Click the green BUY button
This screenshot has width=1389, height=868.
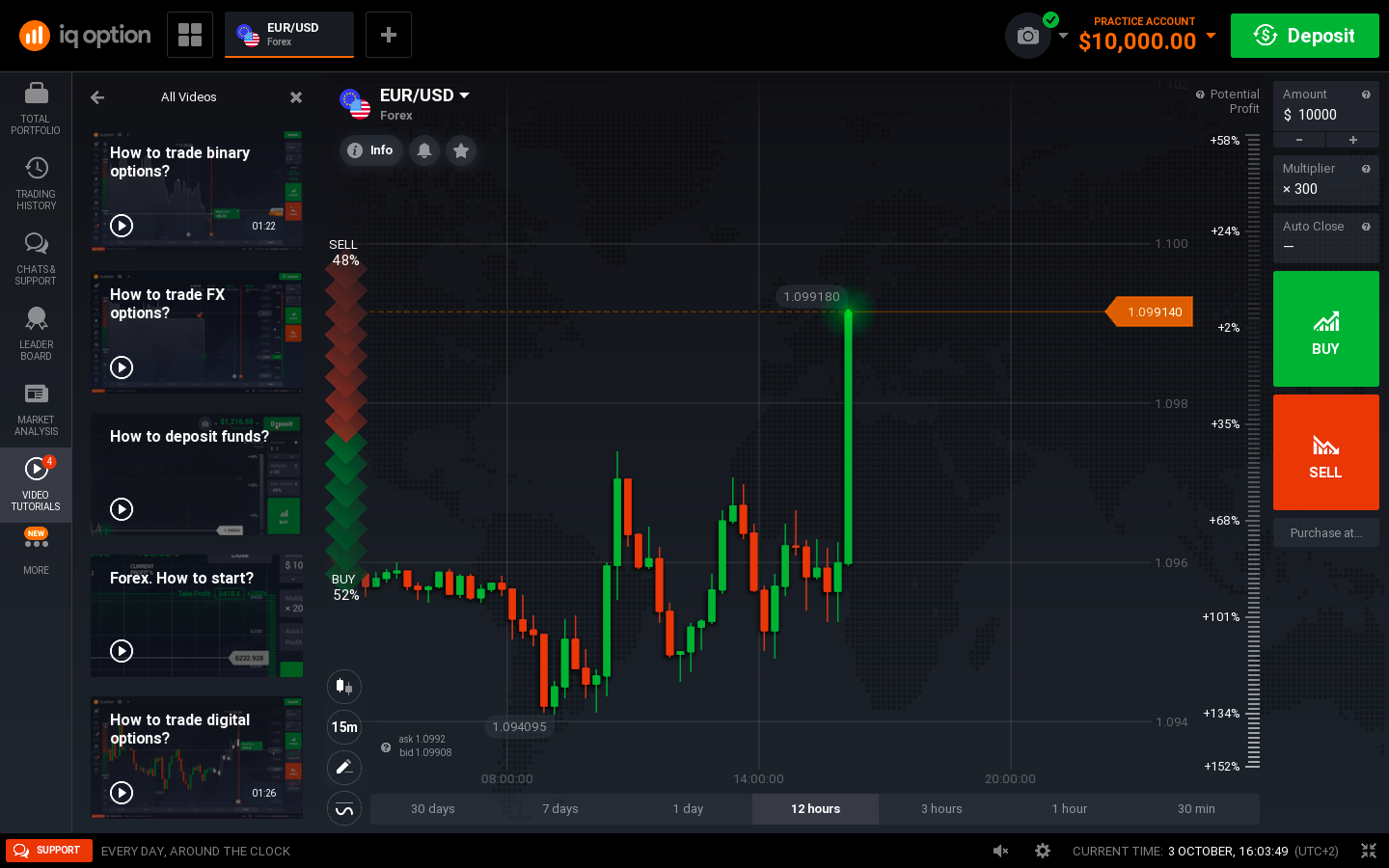pos(1326,329)
